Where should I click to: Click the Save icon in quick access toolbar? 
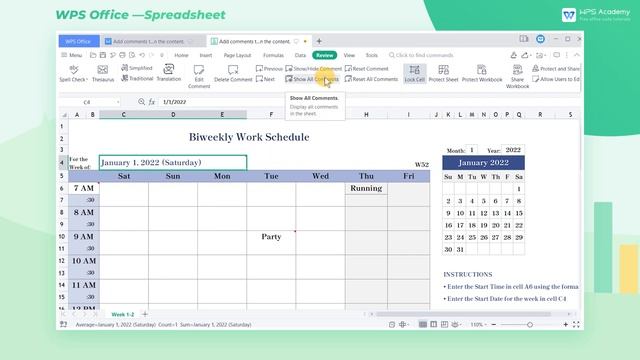pyautogui.click(x=103, y=55)
